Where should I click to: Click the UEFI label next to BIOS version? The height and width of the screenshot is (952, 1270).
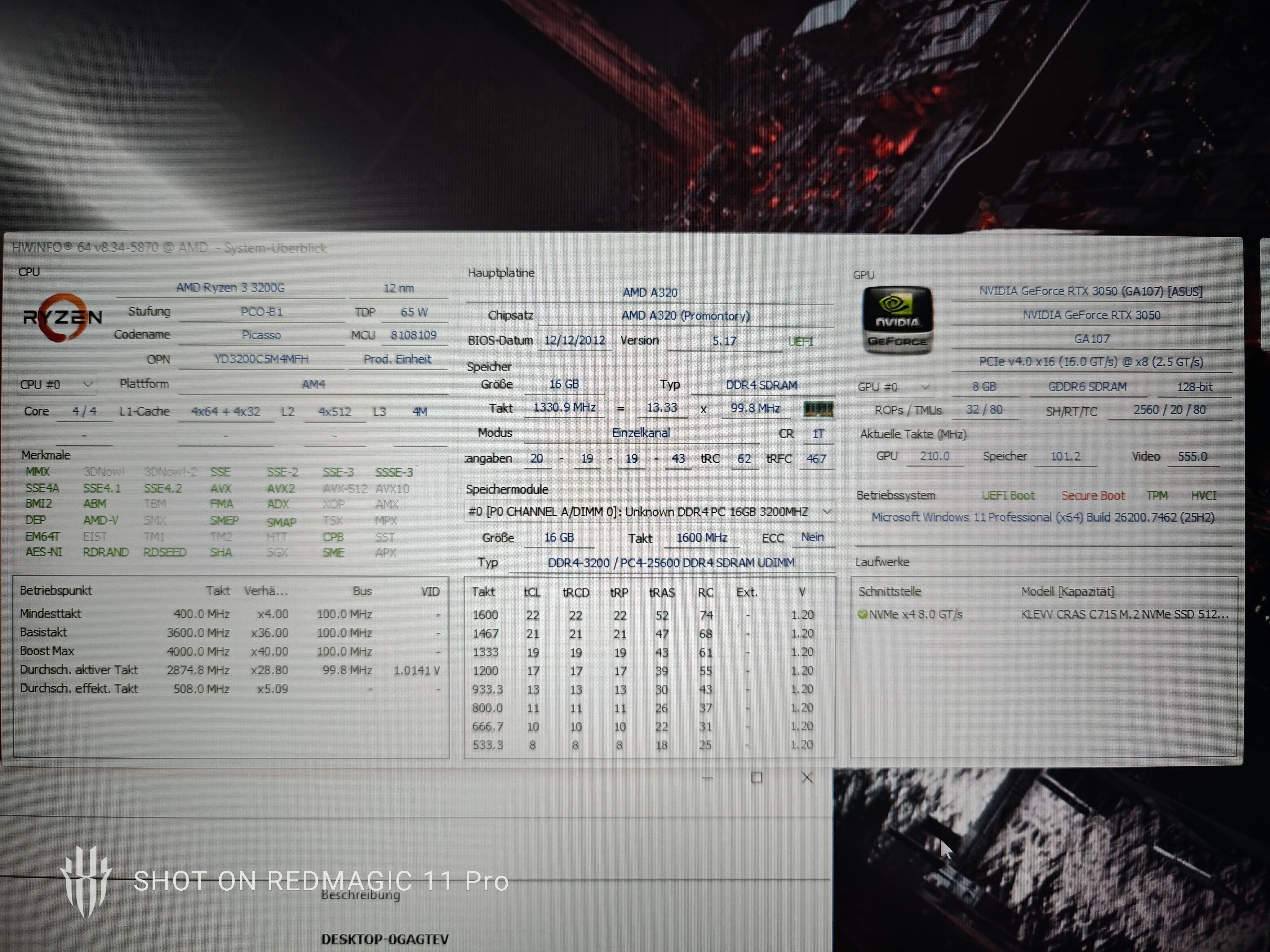pos(800,342)
